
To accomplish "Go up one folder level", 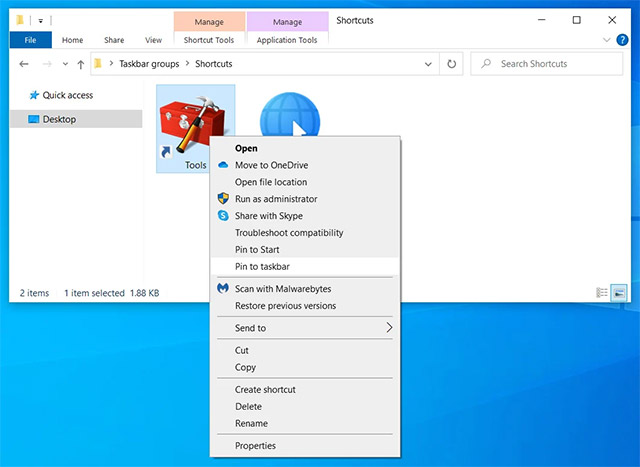I will (80, 64).
